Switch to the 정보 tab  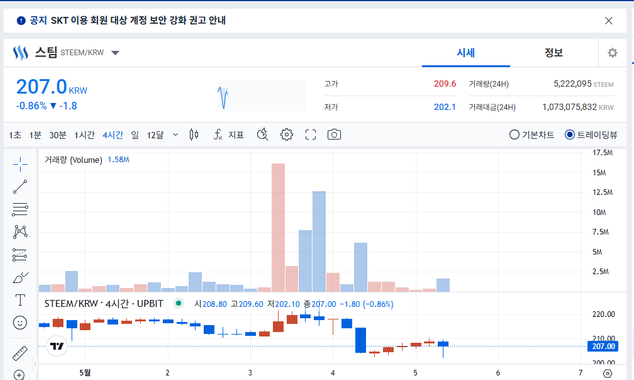point(554,53)
